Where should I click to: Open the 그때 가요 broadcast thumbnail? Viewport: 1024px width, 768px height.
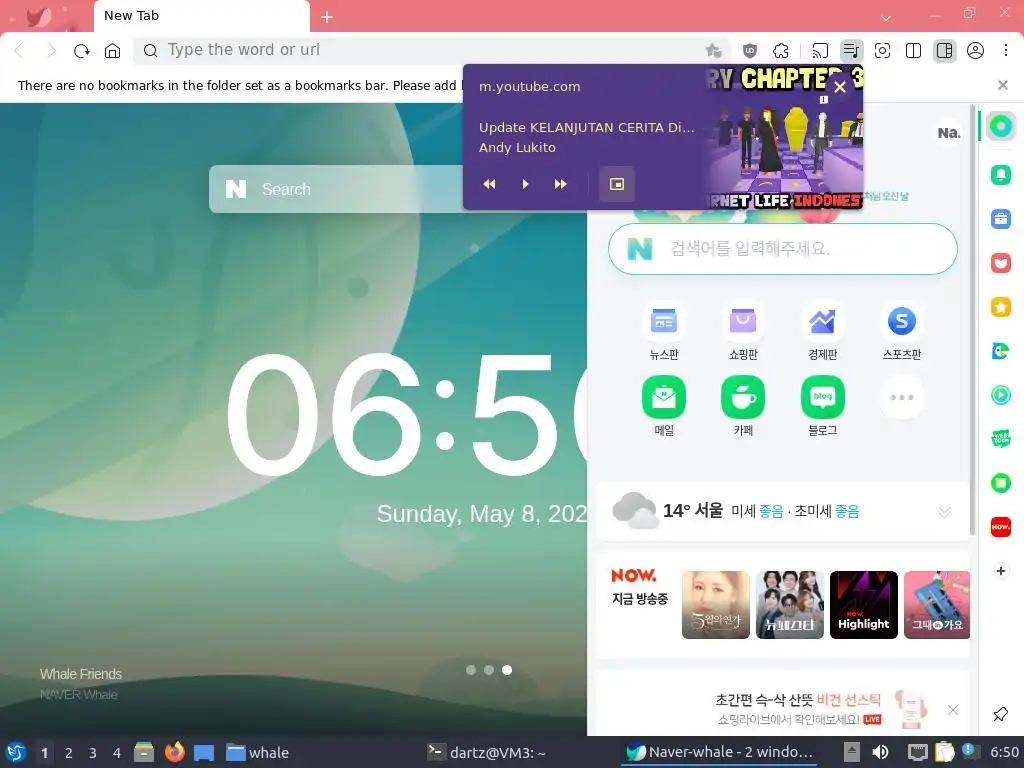(937, 605)
